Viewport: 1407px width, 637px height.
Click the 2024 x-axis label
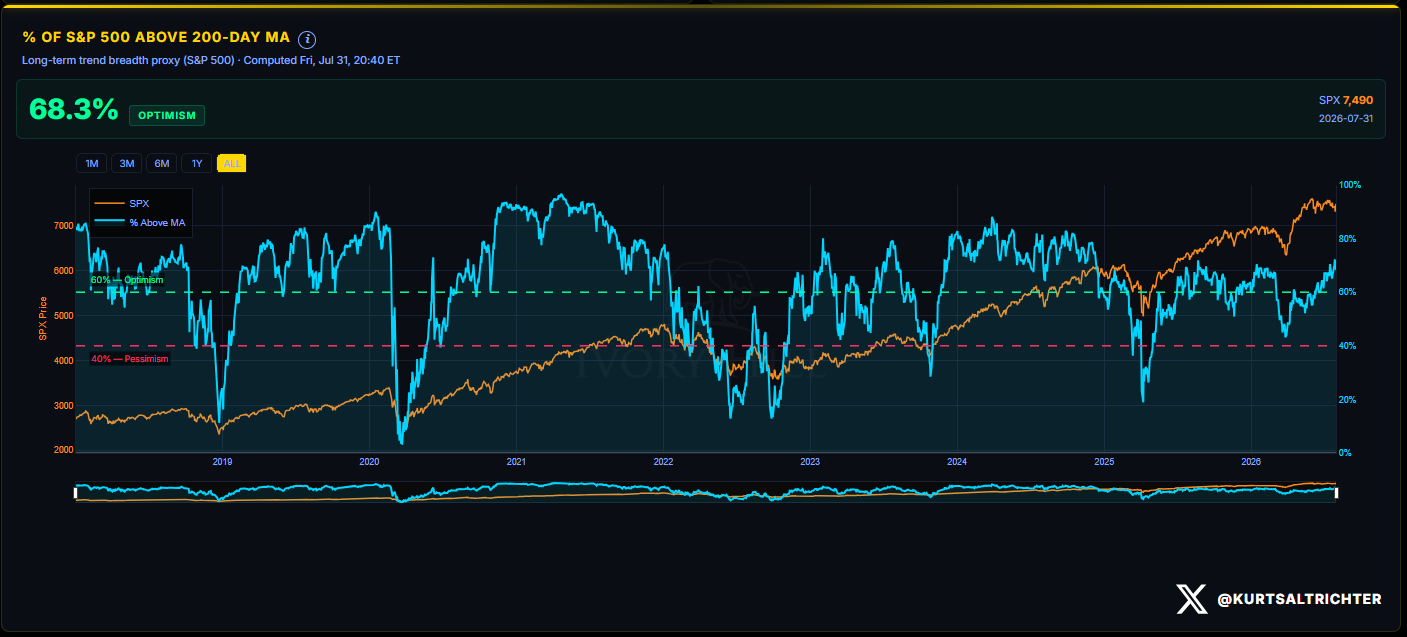(x=957, y=462)
